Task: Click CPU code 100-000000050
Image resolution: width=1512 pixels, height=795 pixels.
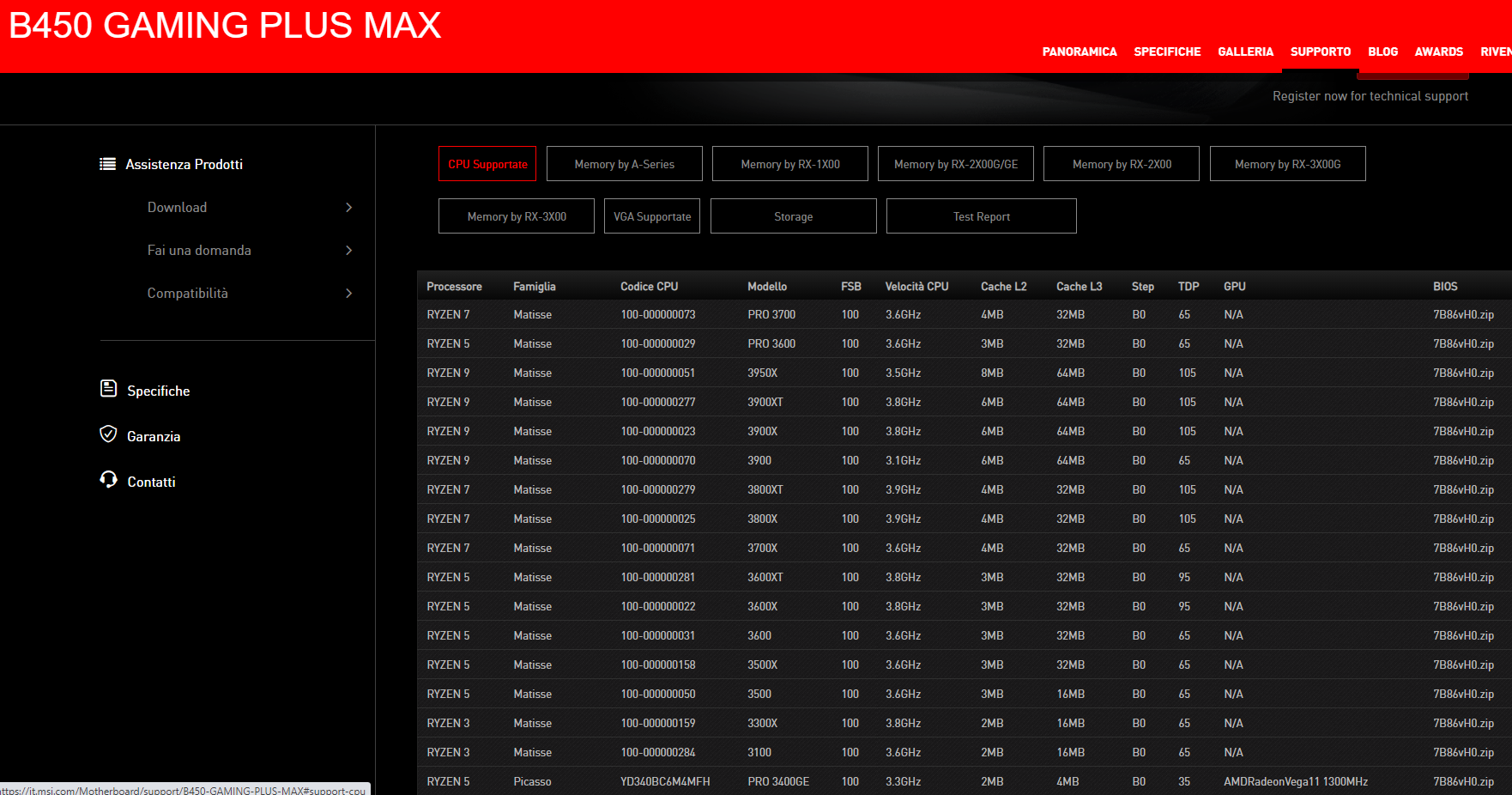Action: coord(658,694)
